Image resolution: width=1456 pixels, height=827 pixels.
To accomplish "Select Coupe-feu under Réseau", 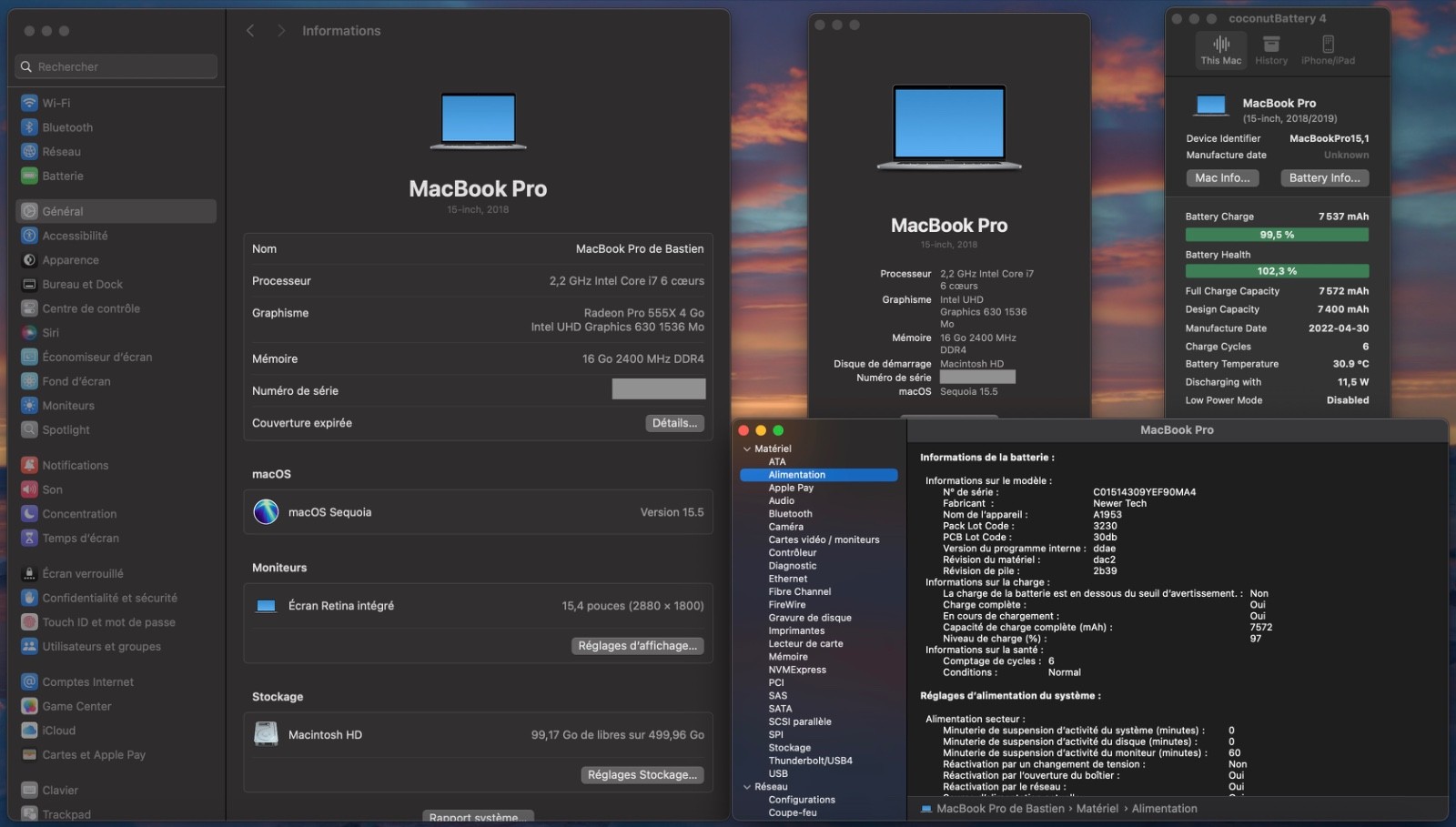I will pyautogui.click(x=793, y=812).
